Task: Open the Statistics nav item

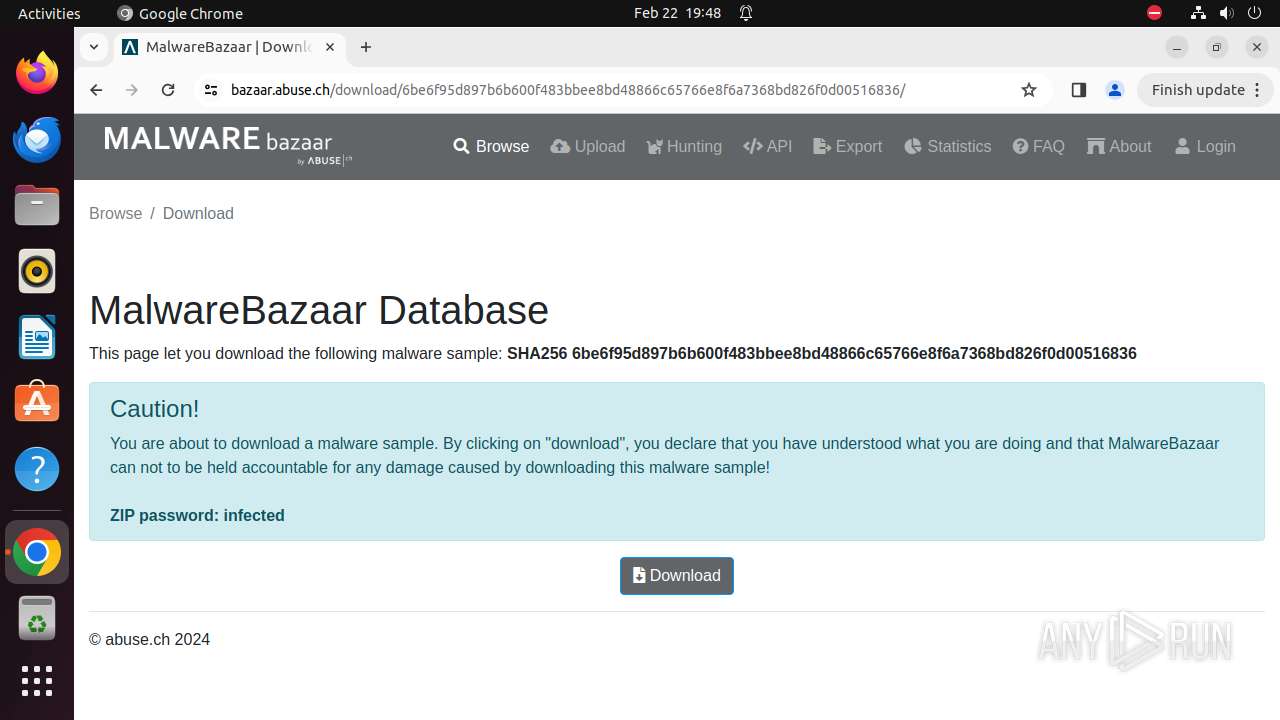Action: [948, 146]
